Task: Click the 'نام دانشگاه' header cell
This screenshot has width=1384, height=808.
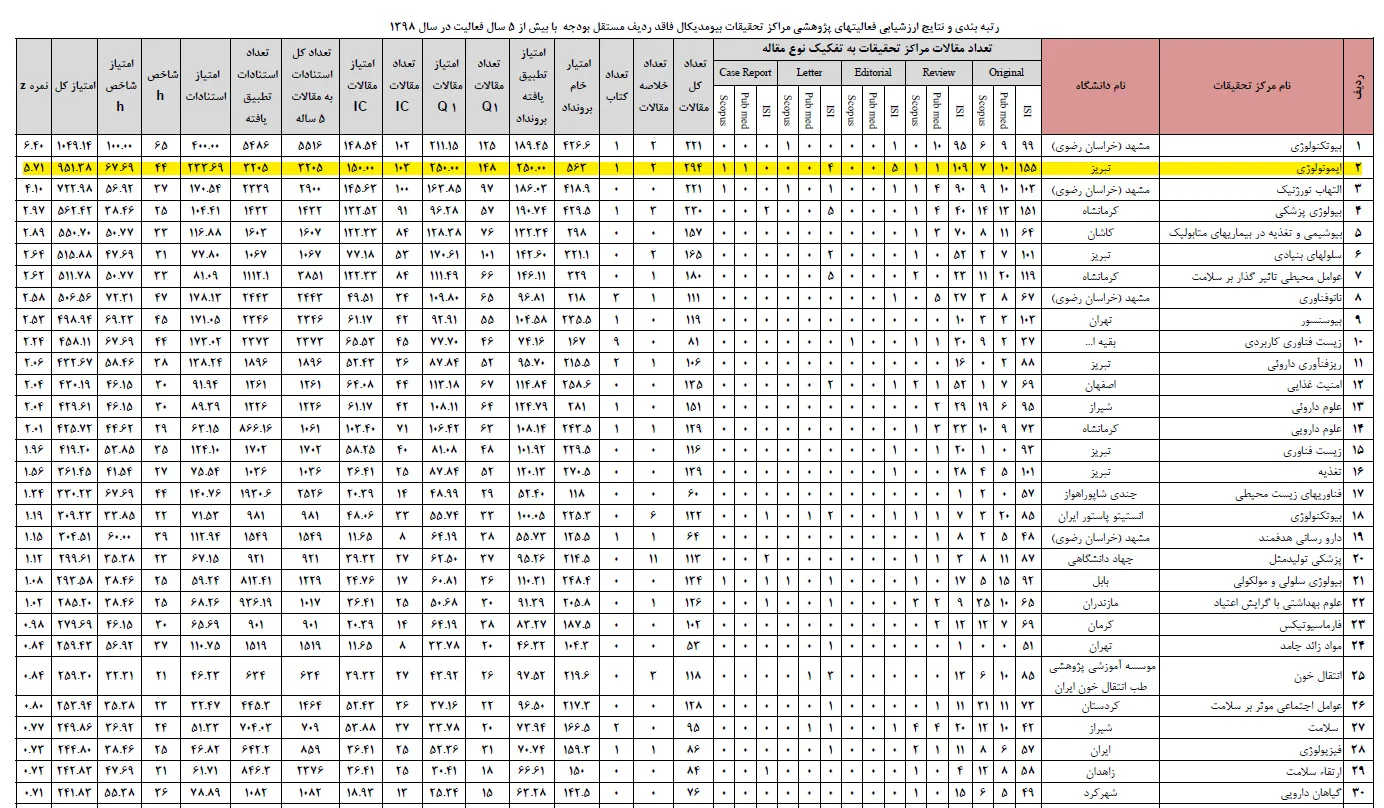Action: pos(1100,86)
